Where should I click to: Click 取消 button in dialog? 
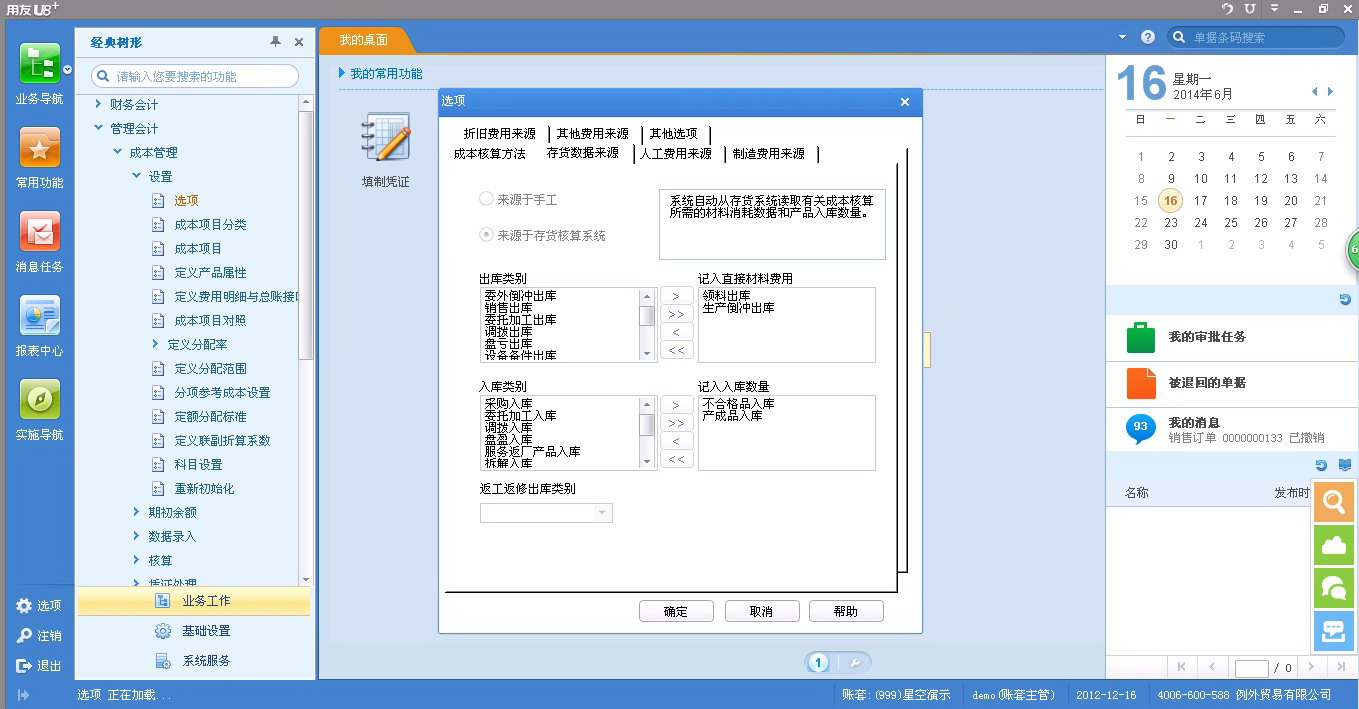point(761,612)
